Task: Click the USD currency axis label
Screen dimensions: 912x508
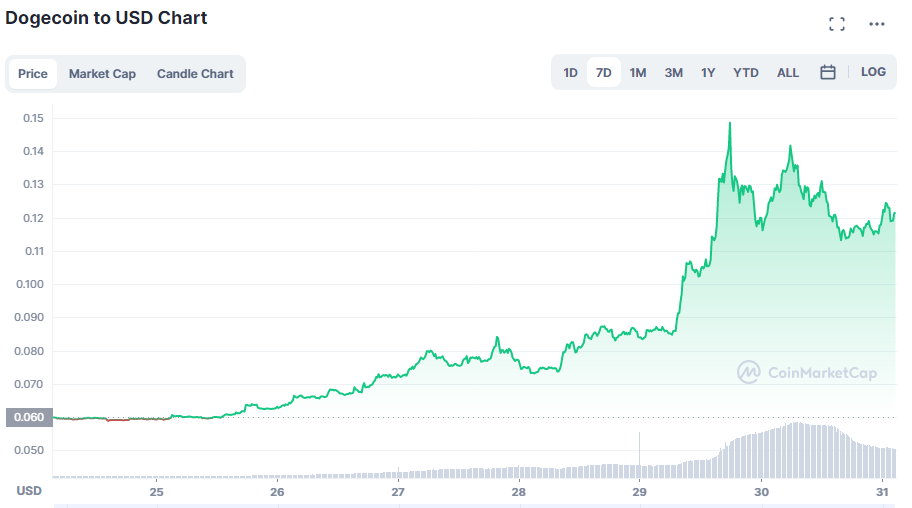Action: tap(29, 490)
